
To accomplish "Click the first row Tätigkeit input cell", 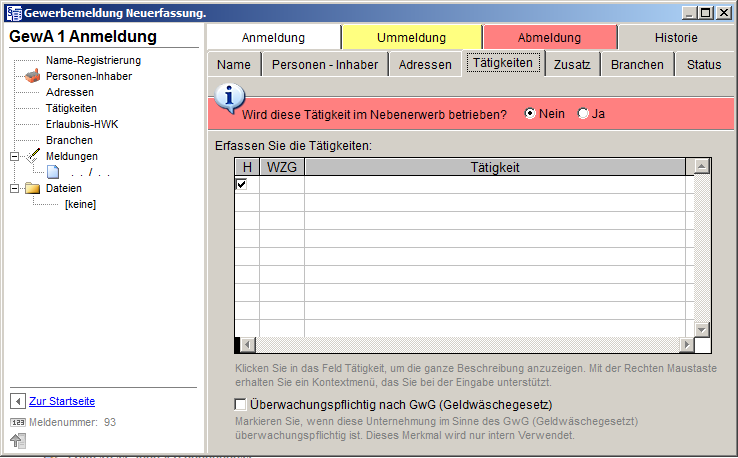I will click(x=494, y=185).
